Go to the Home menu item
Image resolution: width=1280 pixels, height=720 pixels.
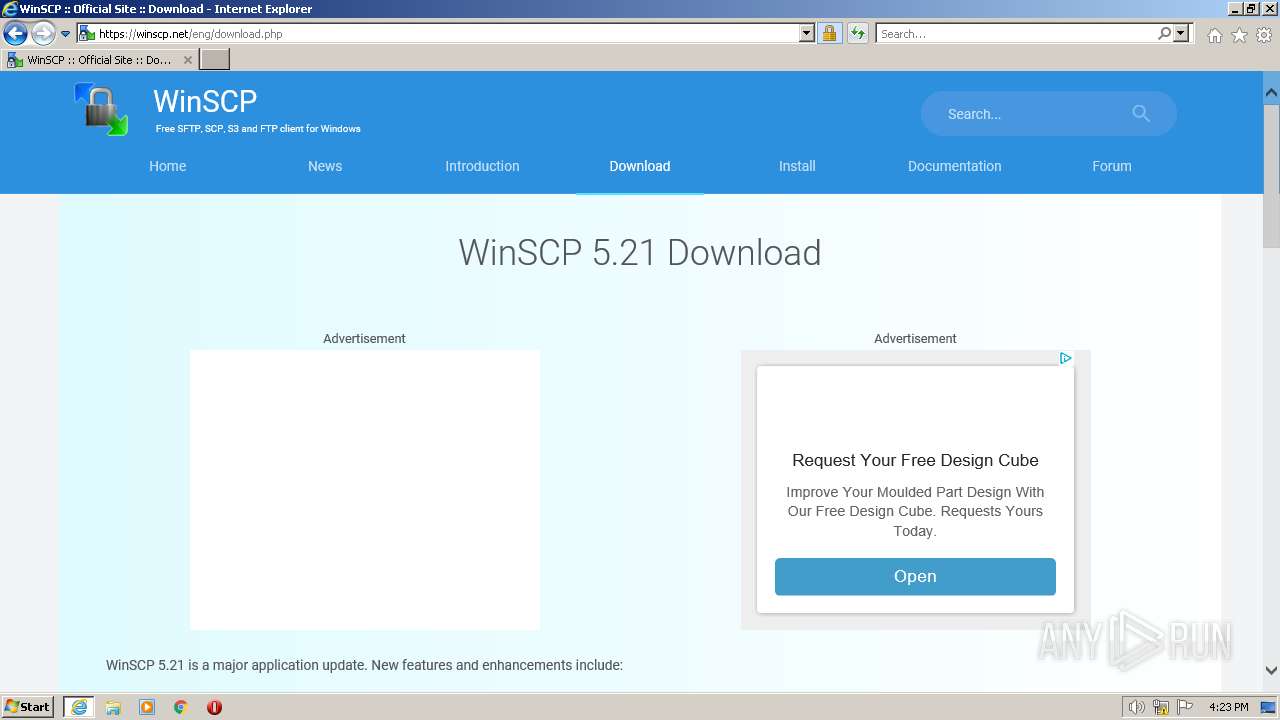(x=168, y=166)
